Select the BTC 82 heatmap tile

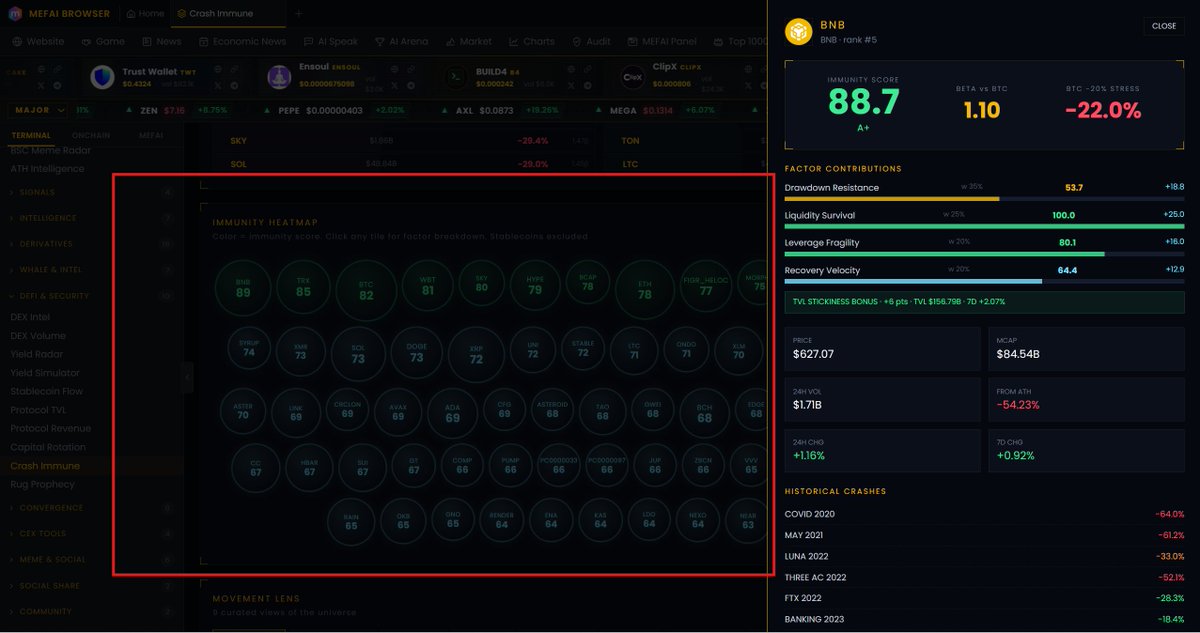[x=366, y=291]
